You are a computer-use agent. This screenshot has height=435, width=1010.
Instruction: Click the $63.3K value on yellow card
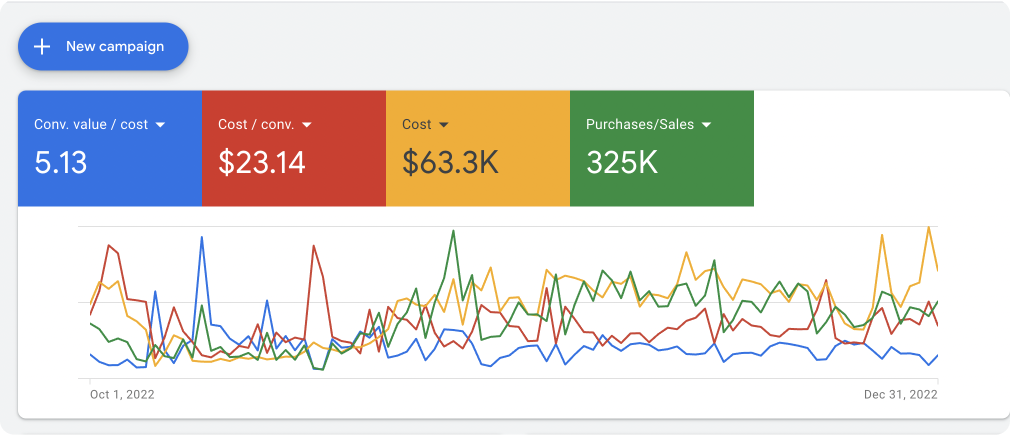click(x=450, y=162)
